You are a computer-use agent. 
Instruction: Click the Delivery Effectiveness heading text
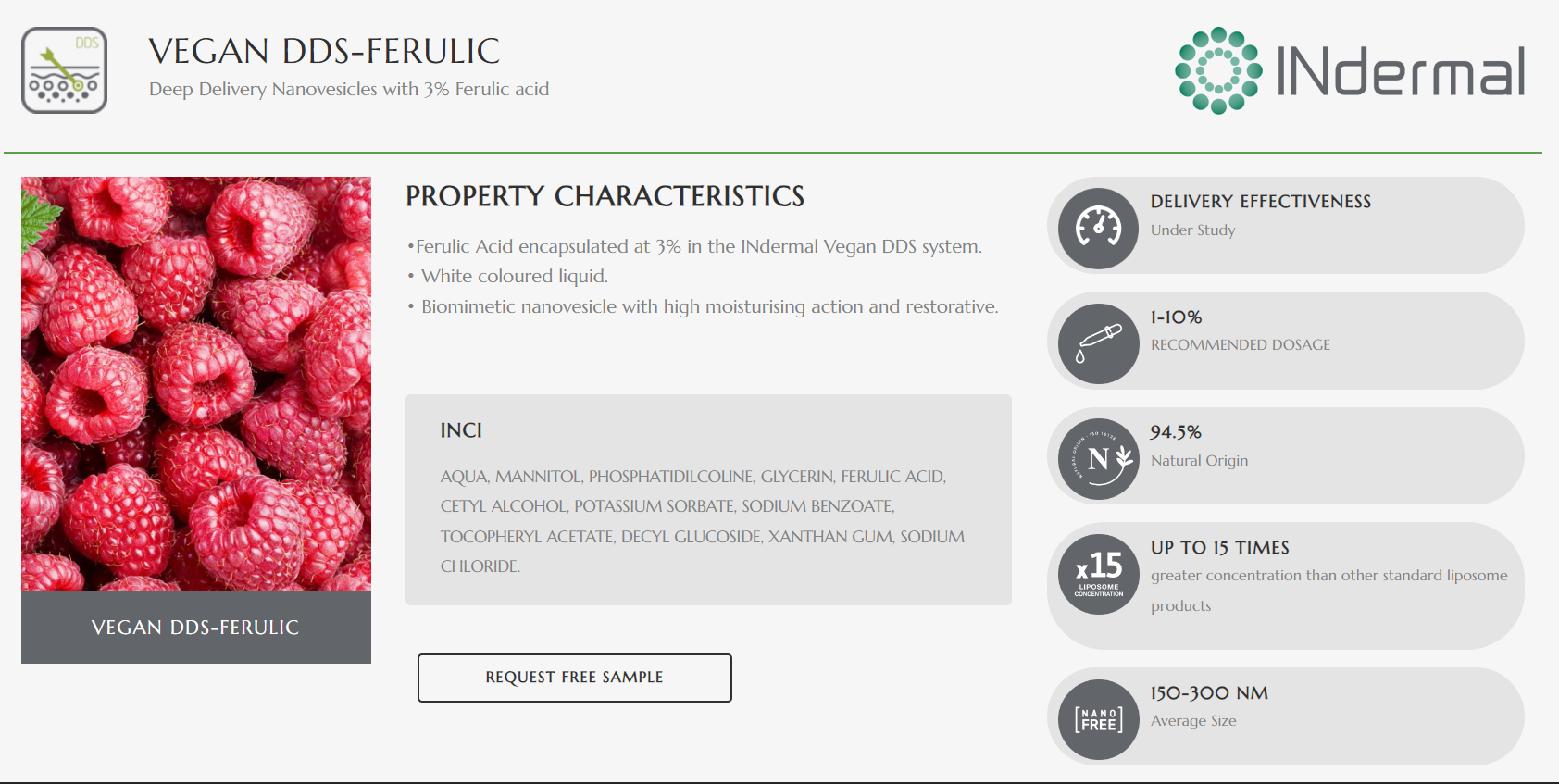(x=1260, y=202)
